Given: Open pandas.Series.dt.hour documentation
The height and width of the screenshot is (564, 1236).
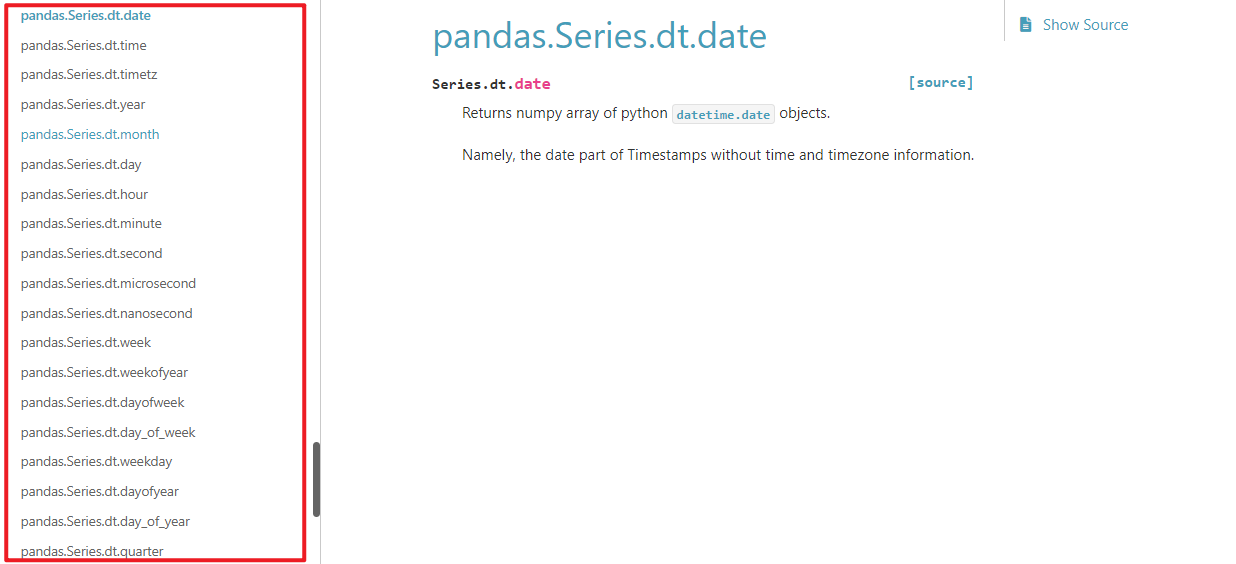Looking at the screenshot, I should point(84,194).
